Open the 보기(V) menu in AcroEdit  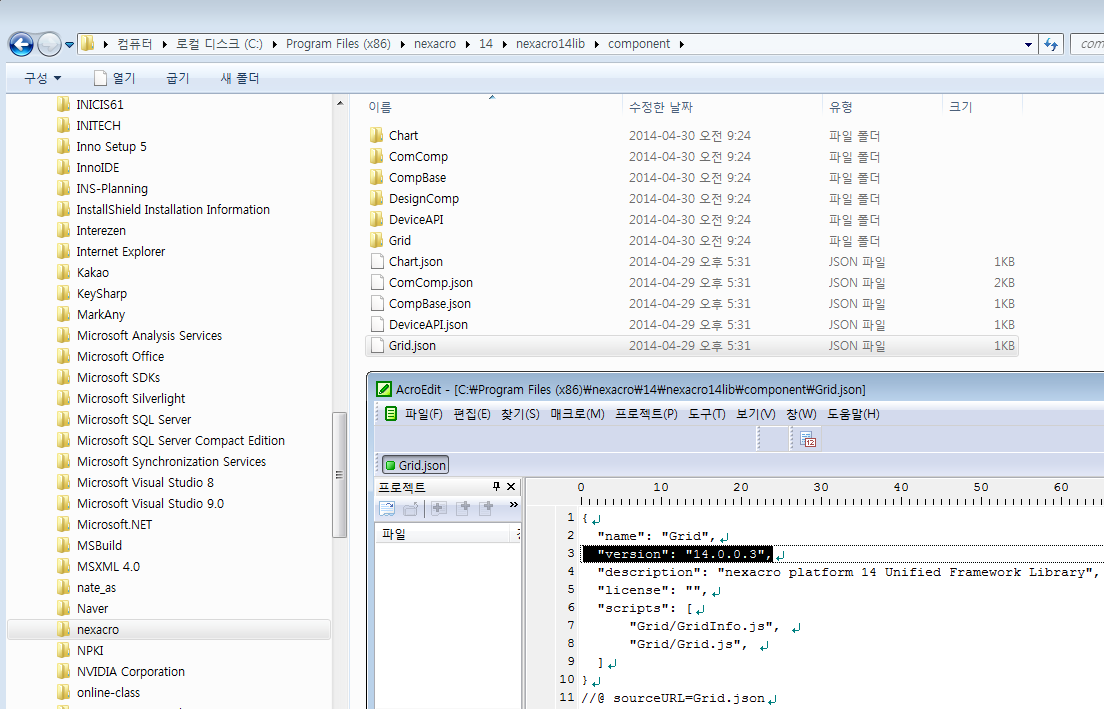click(755, 414)
